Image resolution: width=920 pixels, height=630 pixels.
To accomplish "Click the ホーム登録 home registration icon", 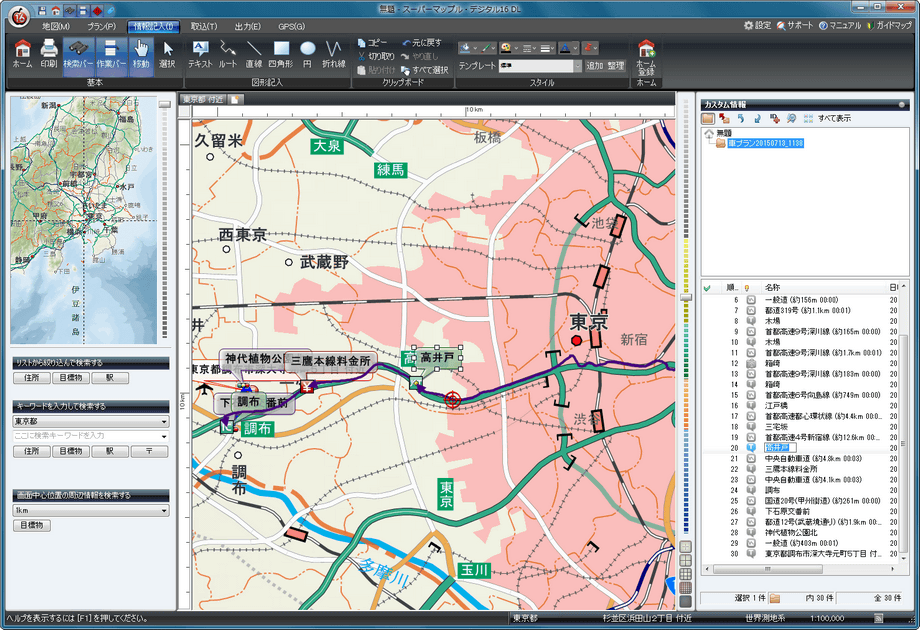I will click(x=646, y=57).
